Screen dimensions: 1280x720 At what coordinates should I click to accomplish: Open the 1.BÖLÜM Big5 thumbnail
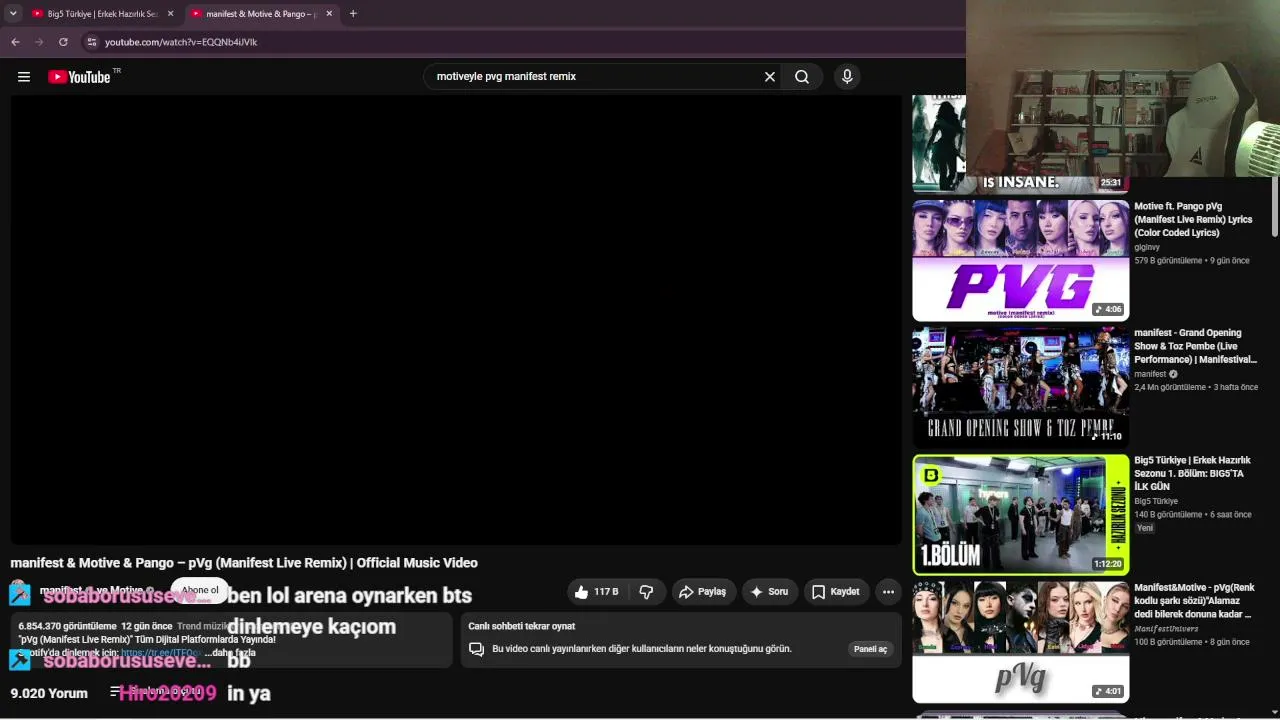pyautogui.click(x=1021, y=515)
